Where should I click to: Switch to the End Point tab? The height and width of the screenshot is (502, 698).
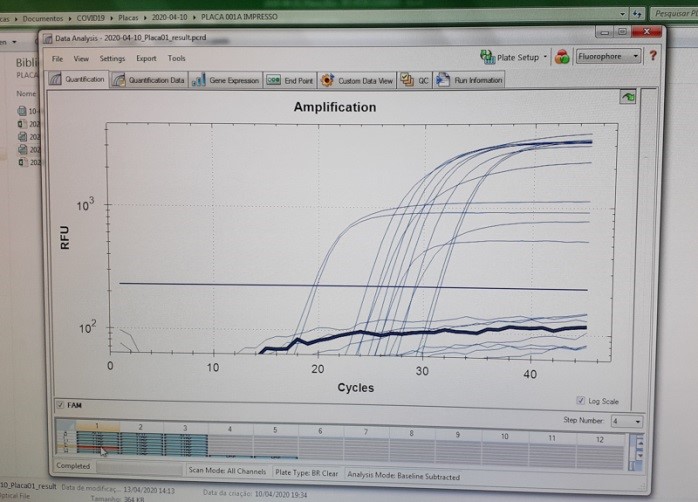(x=290, y=80)
